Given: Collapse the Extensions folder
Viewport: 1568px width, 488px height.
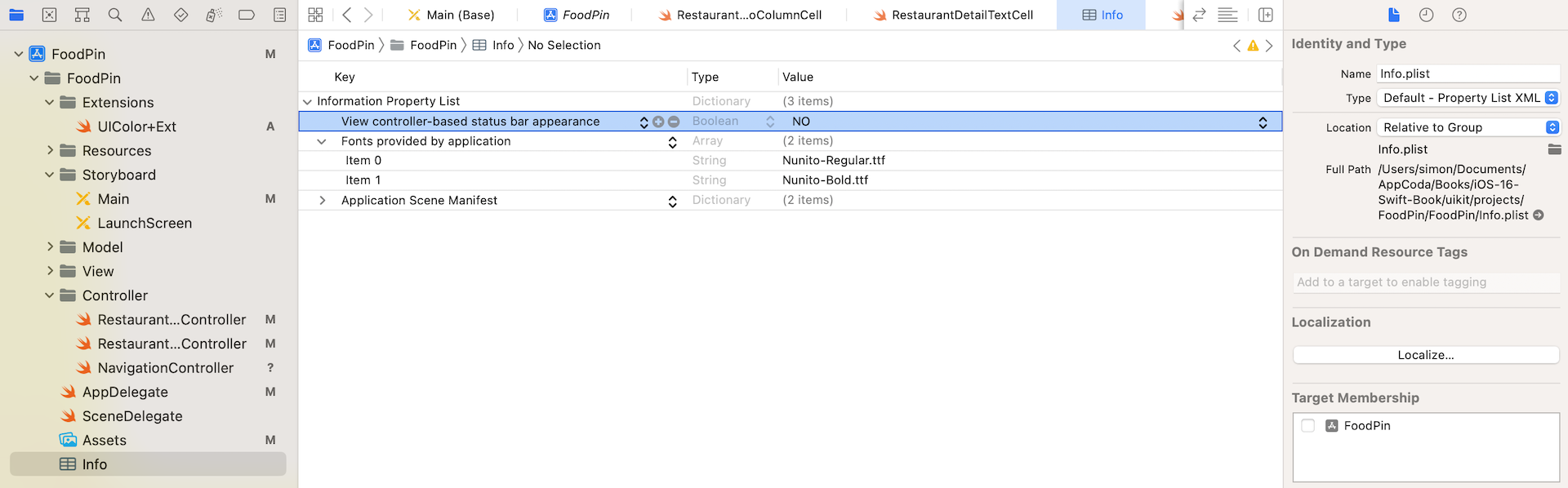Looking at the screenshot, I should pyautogui.click(x=50, y=103).
